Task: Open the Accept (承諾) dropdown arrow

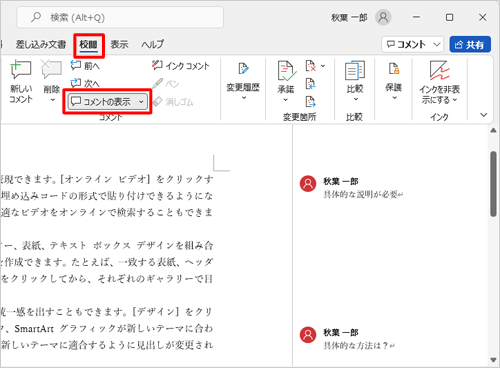Action: (x=286, y=100)
